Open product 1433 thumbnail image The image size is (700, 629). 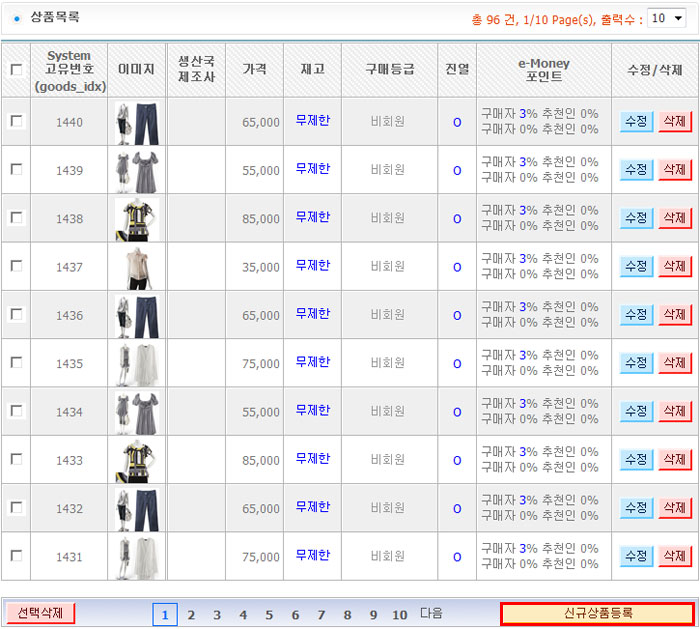pos(137,461)
